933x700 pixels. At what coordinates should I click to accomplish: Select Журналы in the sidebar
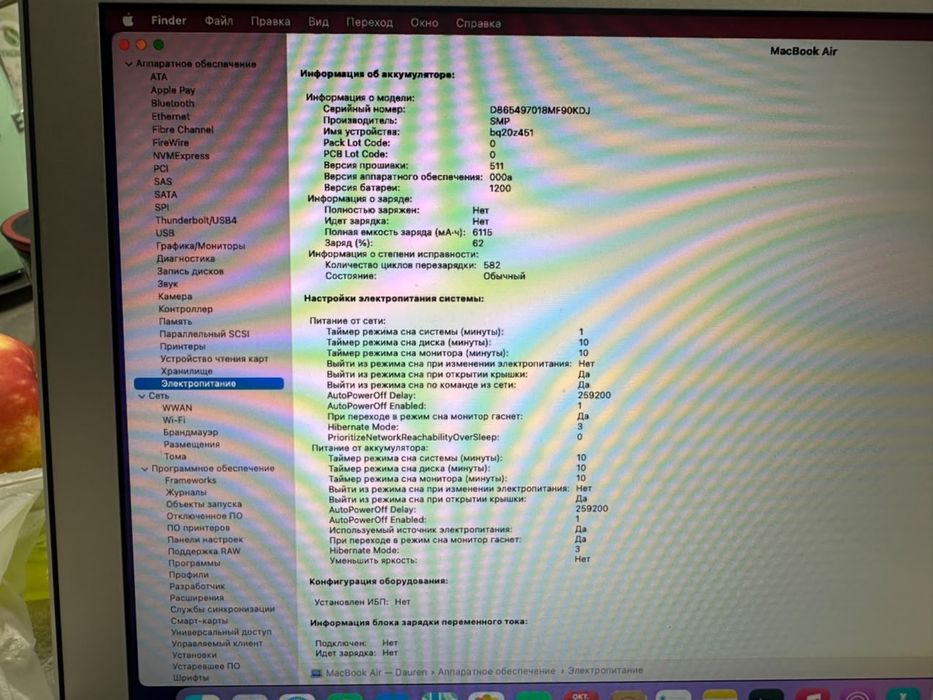tap(186, 492)
